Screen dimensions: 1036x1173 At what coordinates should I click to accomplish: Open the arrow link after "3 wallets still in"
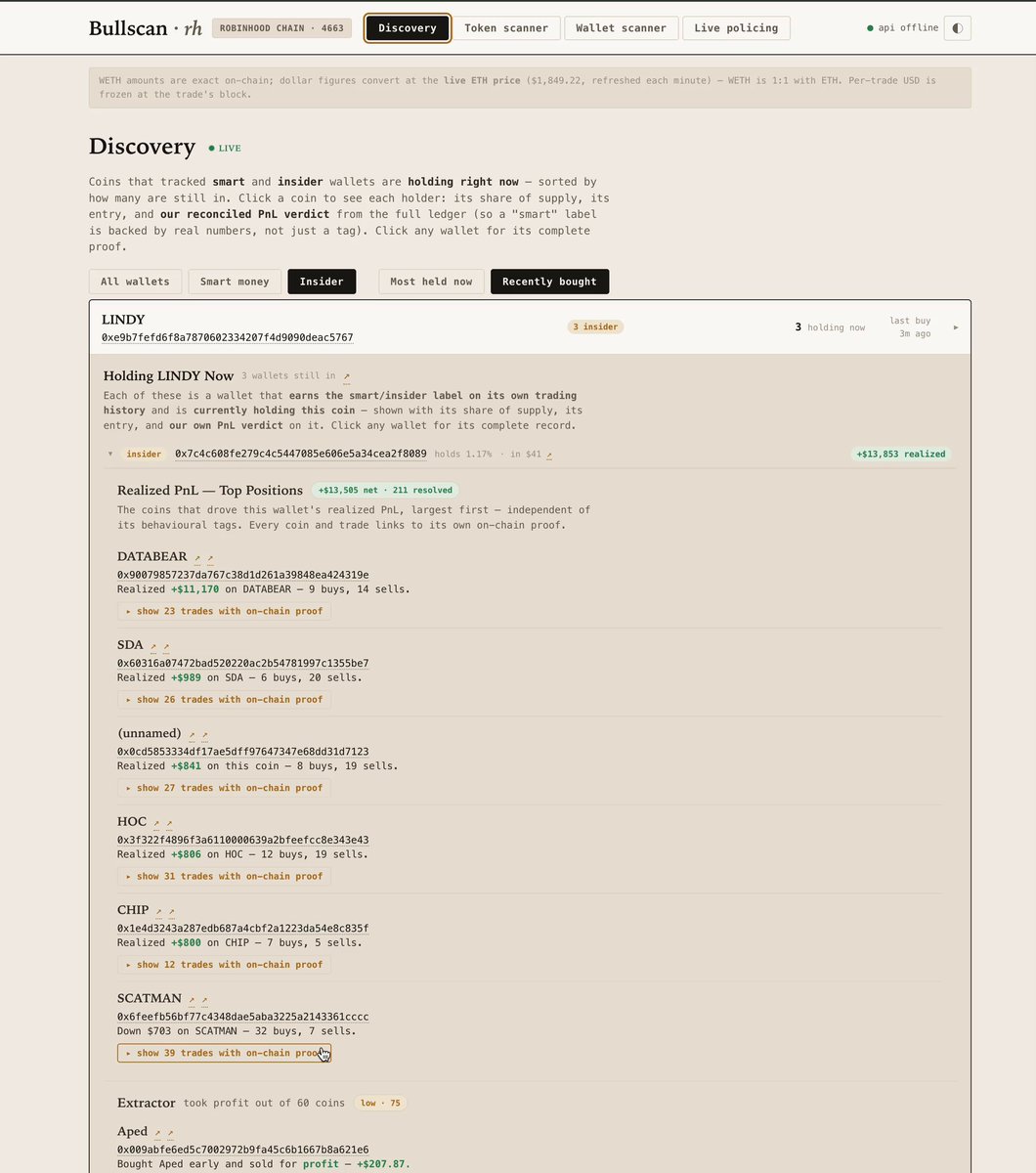346,376
